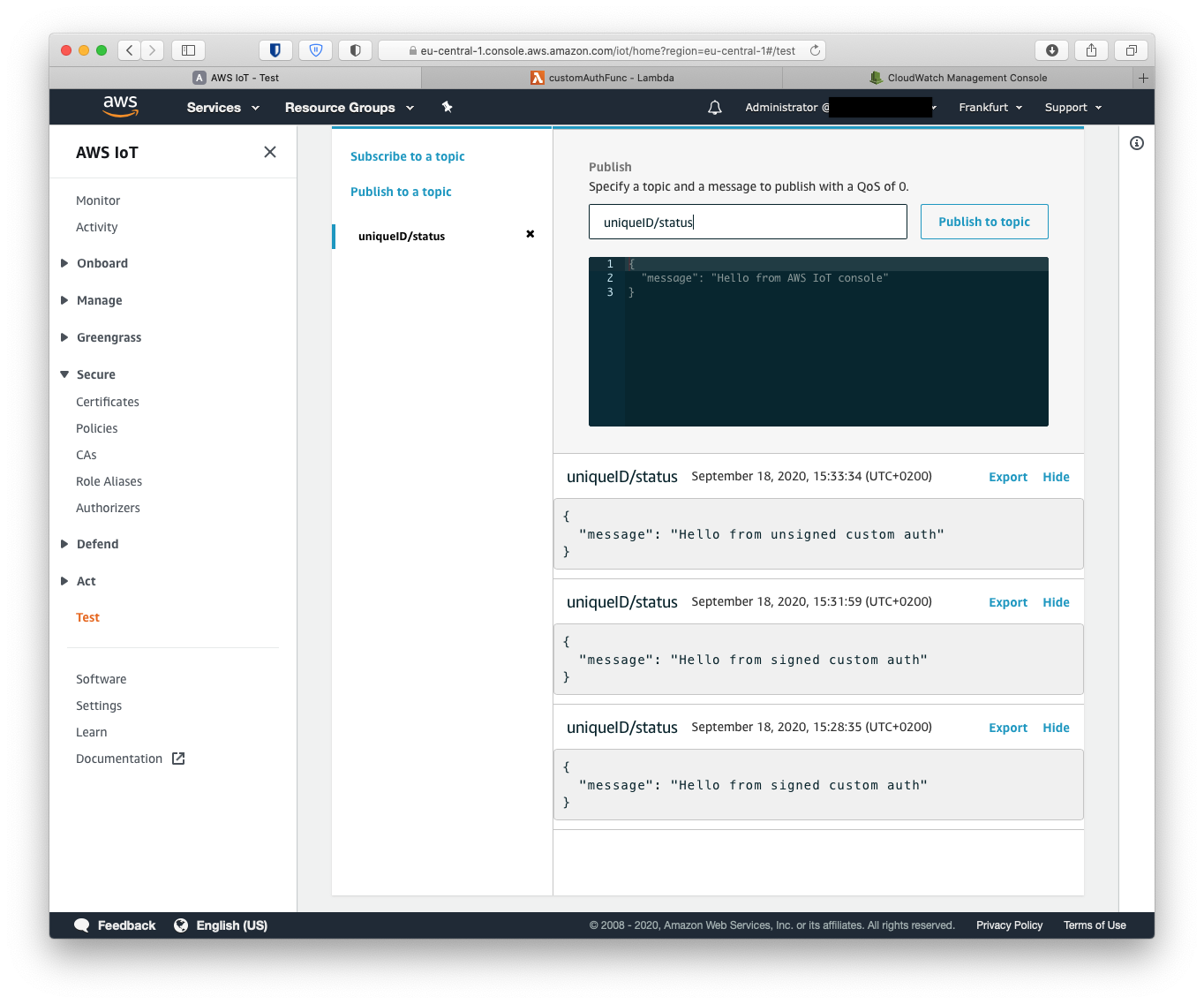Show all tabs overview icon

1131,50
